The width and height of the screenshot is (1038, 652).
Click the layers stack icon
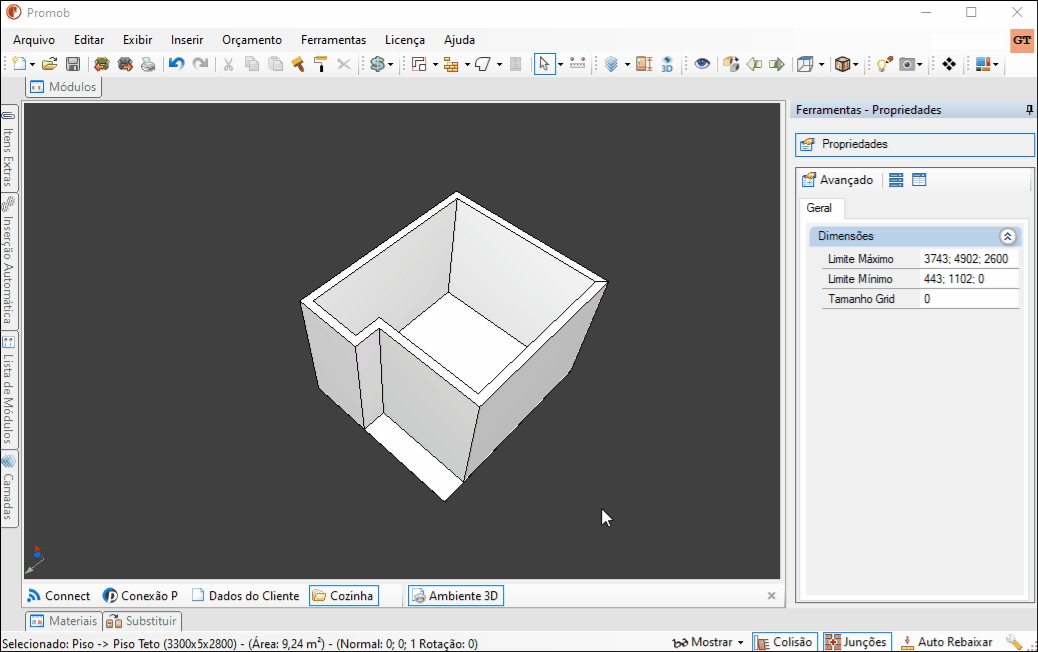[611, 64]
